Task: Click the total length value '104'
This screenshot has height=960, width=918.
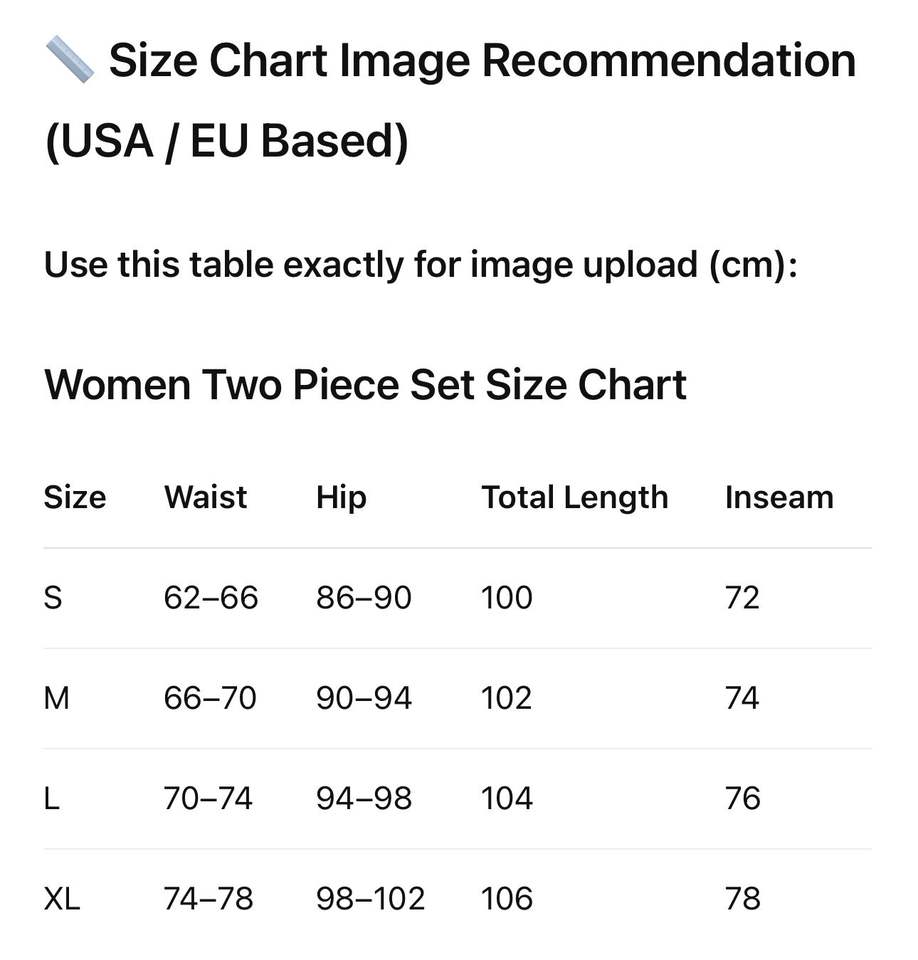Action: pyautogui.click(x=507, y=799)
